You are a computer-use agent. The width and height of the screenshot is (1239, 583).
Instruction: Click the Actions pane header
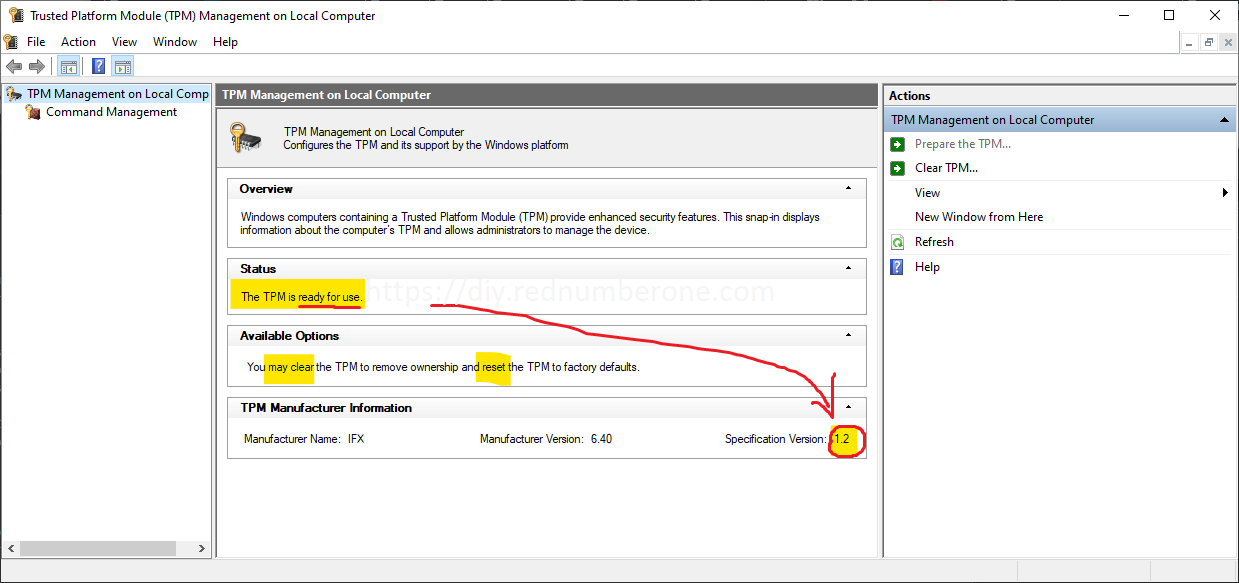coord(1060,96)
